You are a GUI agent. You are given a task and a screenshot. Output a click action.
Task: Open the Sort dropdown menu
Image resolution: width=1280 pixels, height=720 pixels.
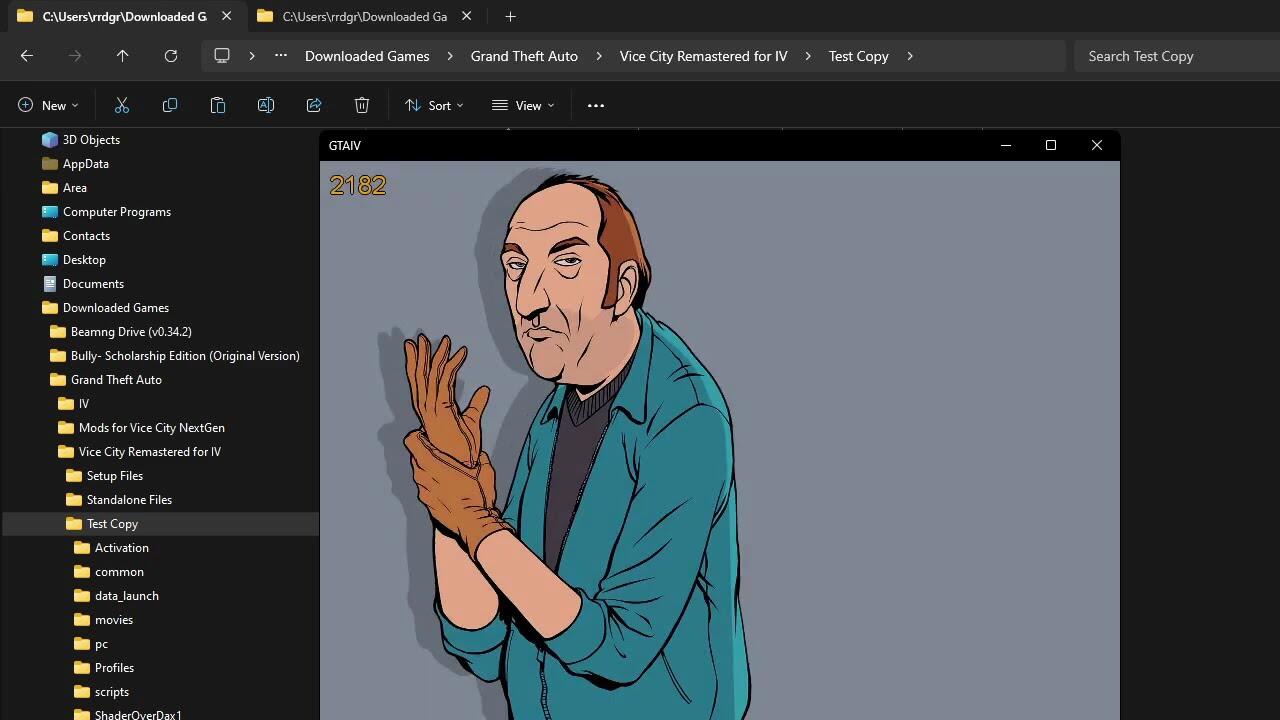point(434,105)
